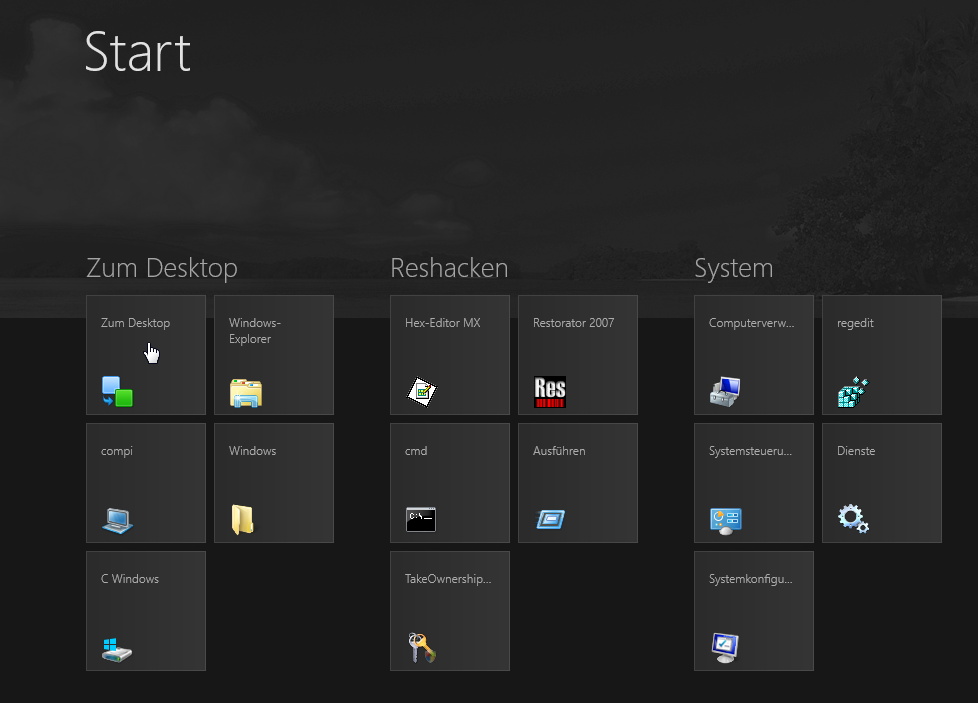
Task: Click the "Dienste" tile label
Action: coord(856,451)
